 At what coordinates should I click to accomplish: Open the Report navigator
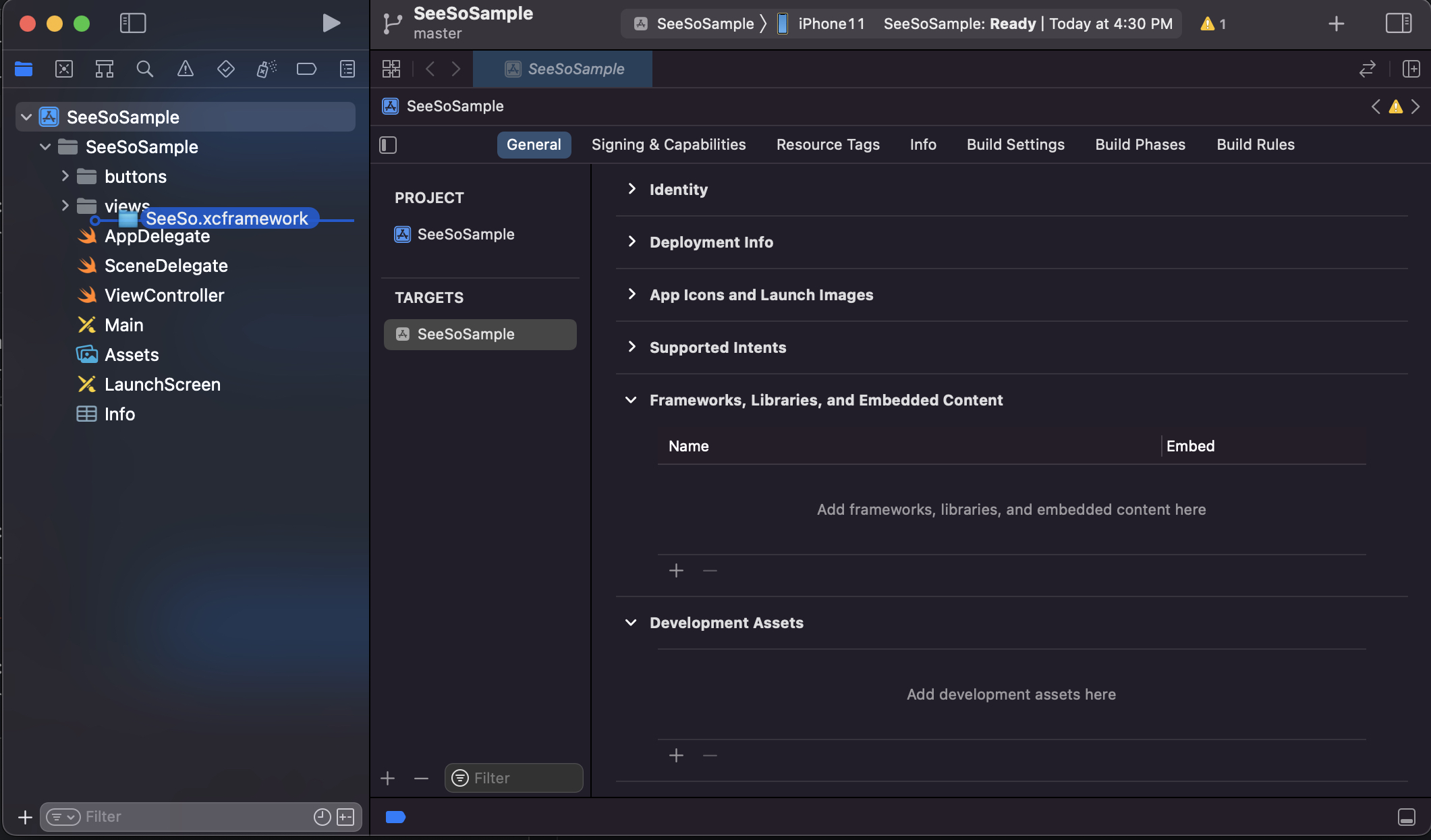347,69
